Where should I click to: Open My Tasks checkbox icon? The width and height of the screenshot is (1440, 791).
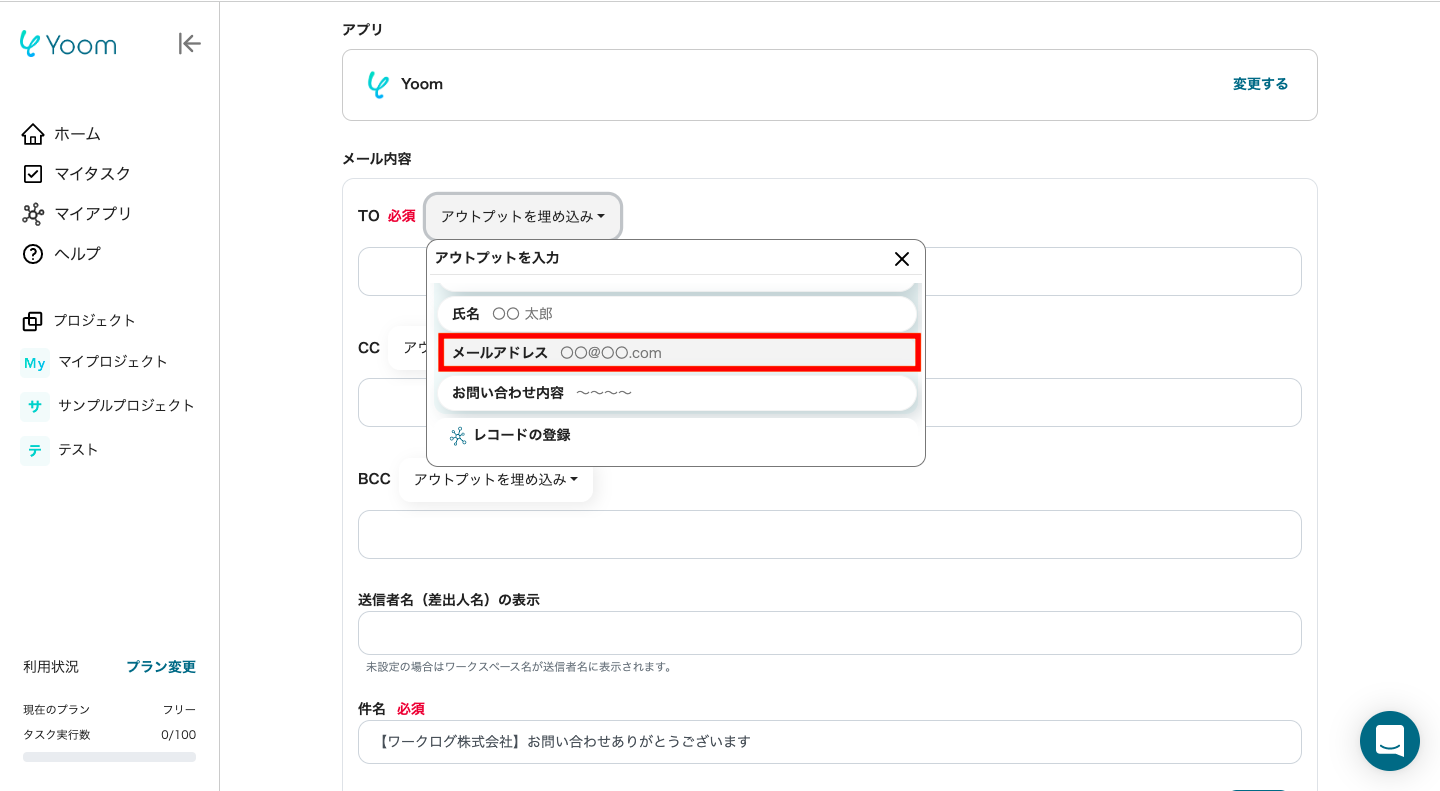33,174
